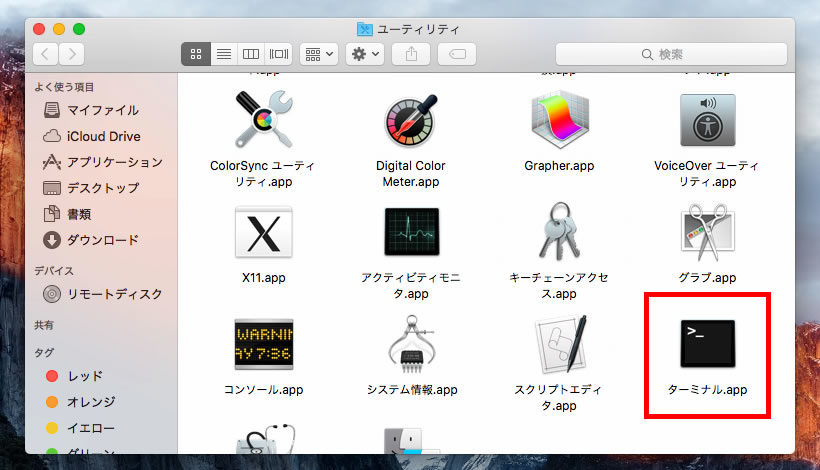This screenshot has width=820, height=470.
Task: Click the X11.app file name label
Action: [x=264, y=278]
